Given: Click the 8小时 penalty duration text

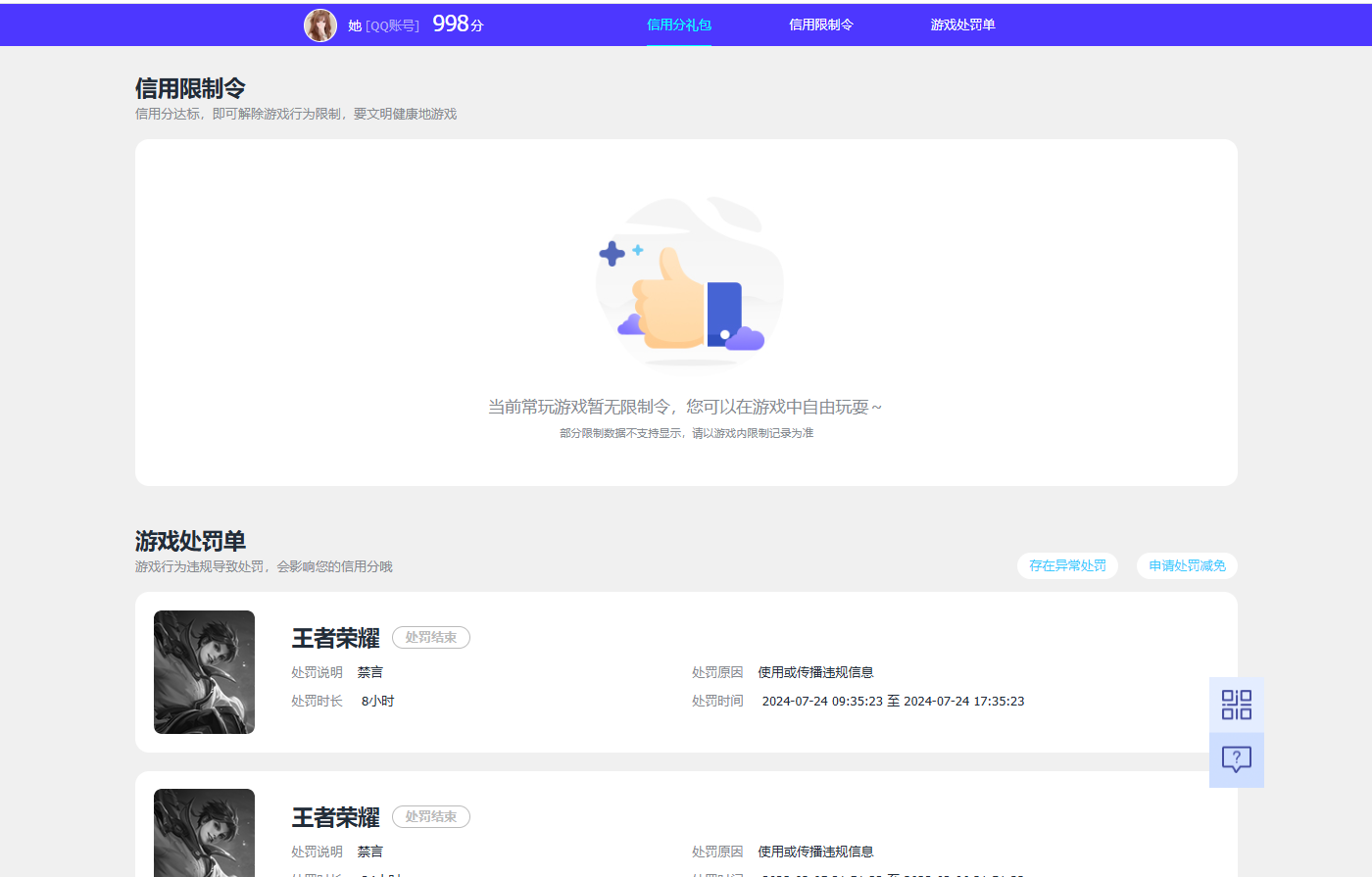Looking at the screenshot, I should coord(377,700).
